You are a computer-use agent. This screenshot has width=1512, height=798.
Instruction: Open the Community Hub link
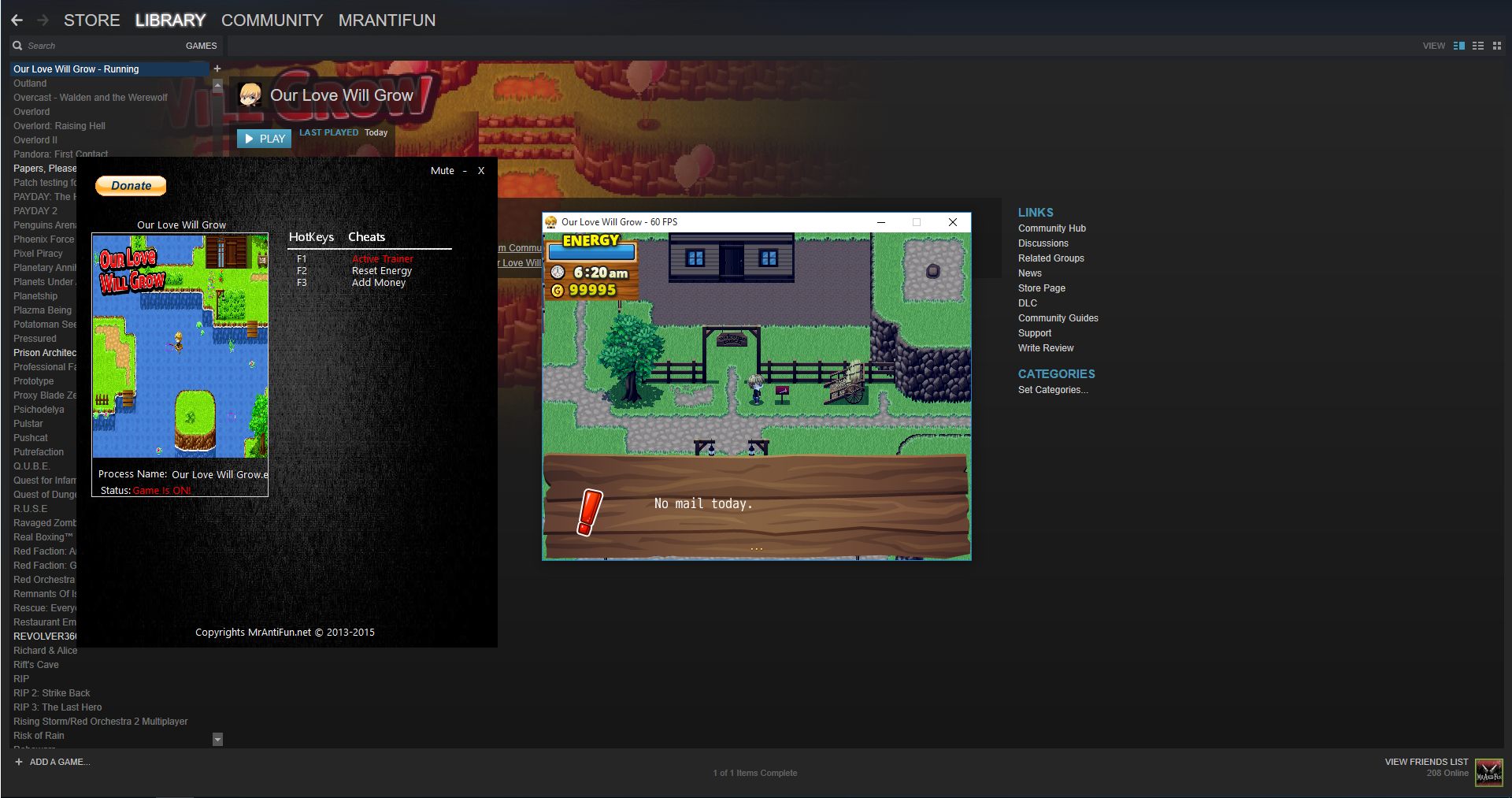[x=1051, y=228]
